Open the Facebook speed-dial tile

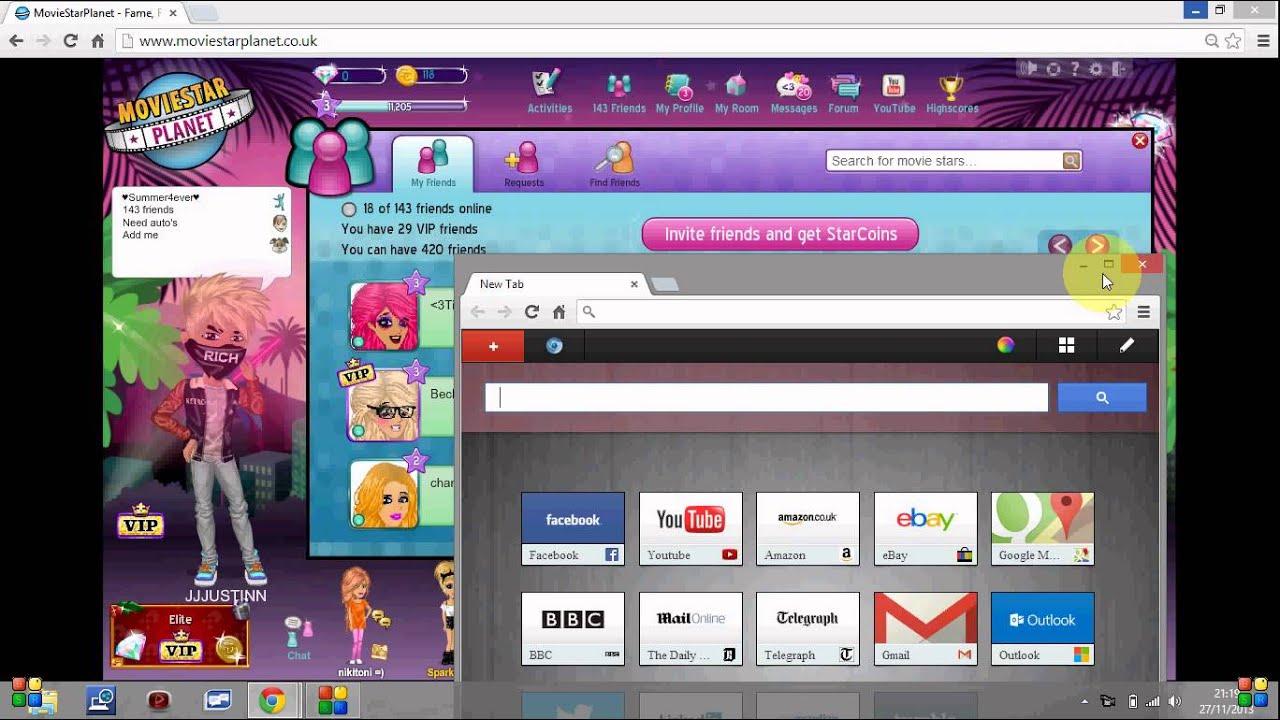click(573, 529)
